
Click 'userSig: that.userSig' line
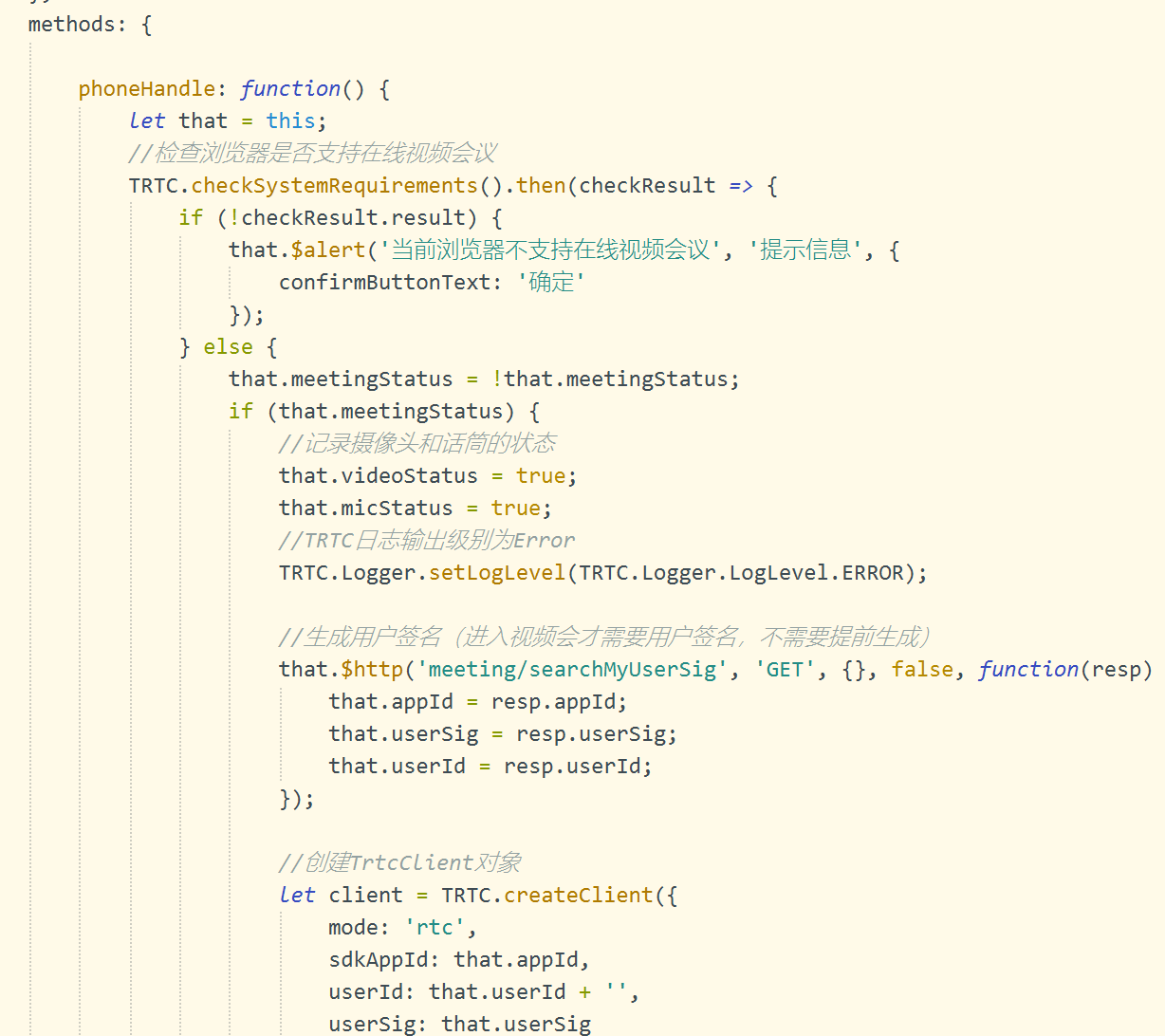tap(460, 1025)
